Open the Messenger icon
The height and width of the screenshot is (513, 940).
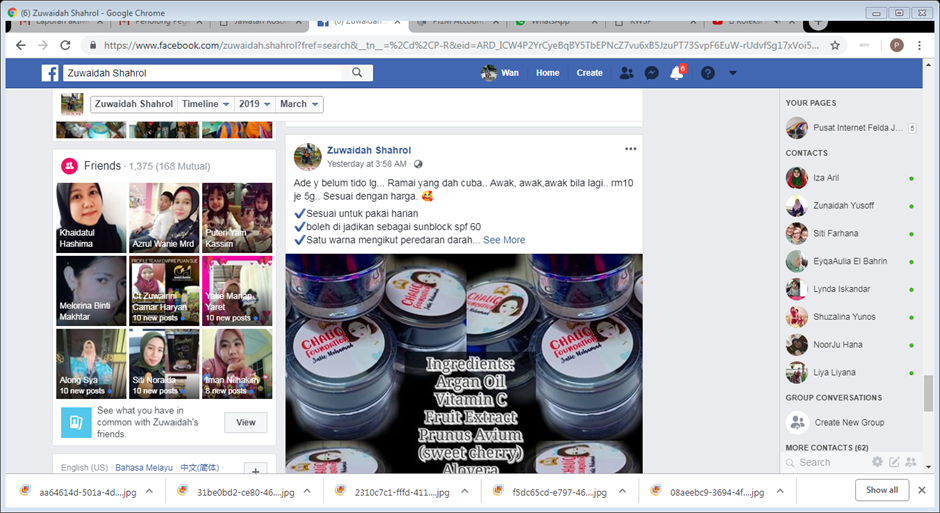point(652,73)
